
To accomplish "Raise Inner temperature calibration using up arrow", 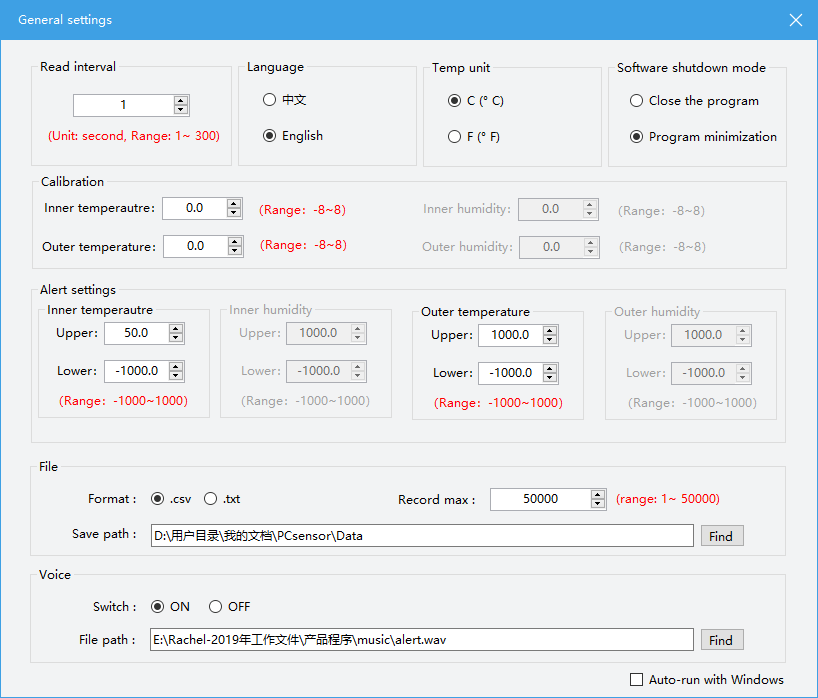I will click(234, 204).
